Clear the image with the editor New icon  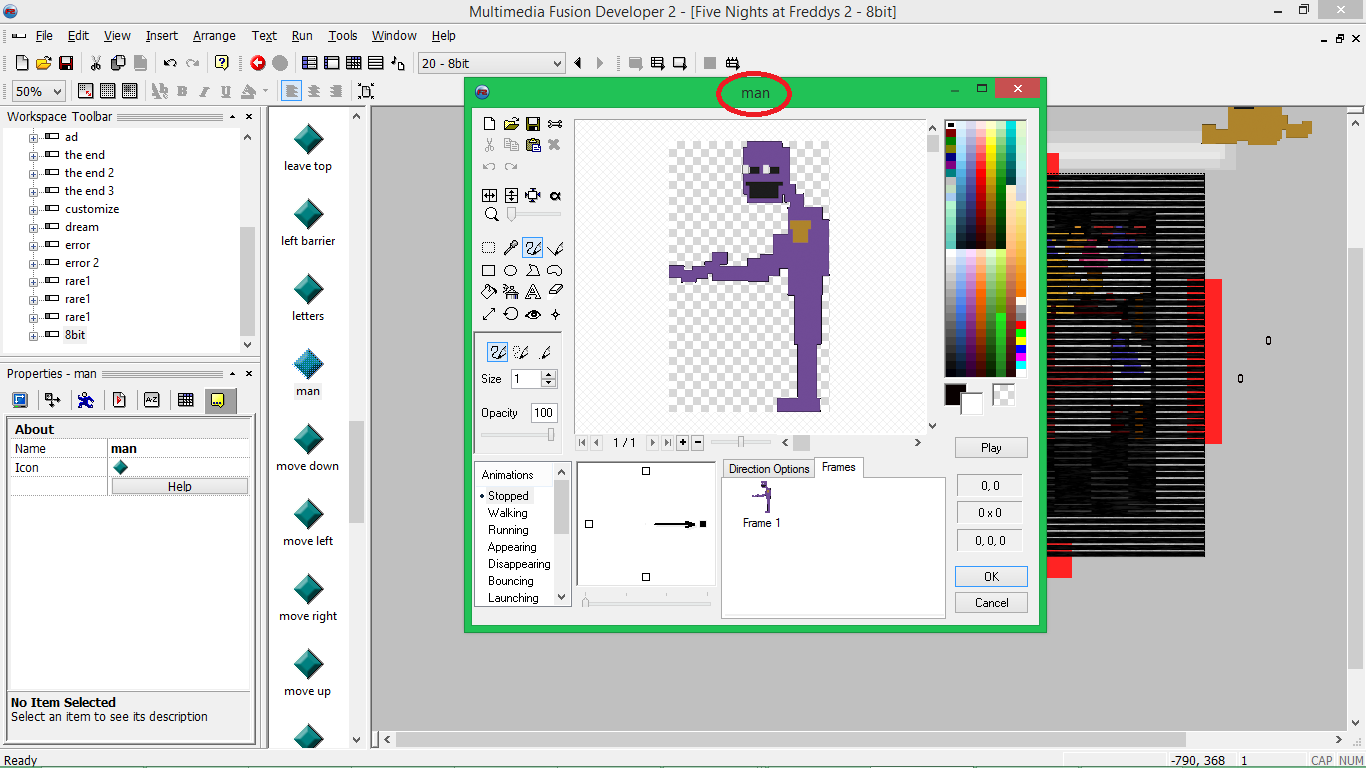489,124
